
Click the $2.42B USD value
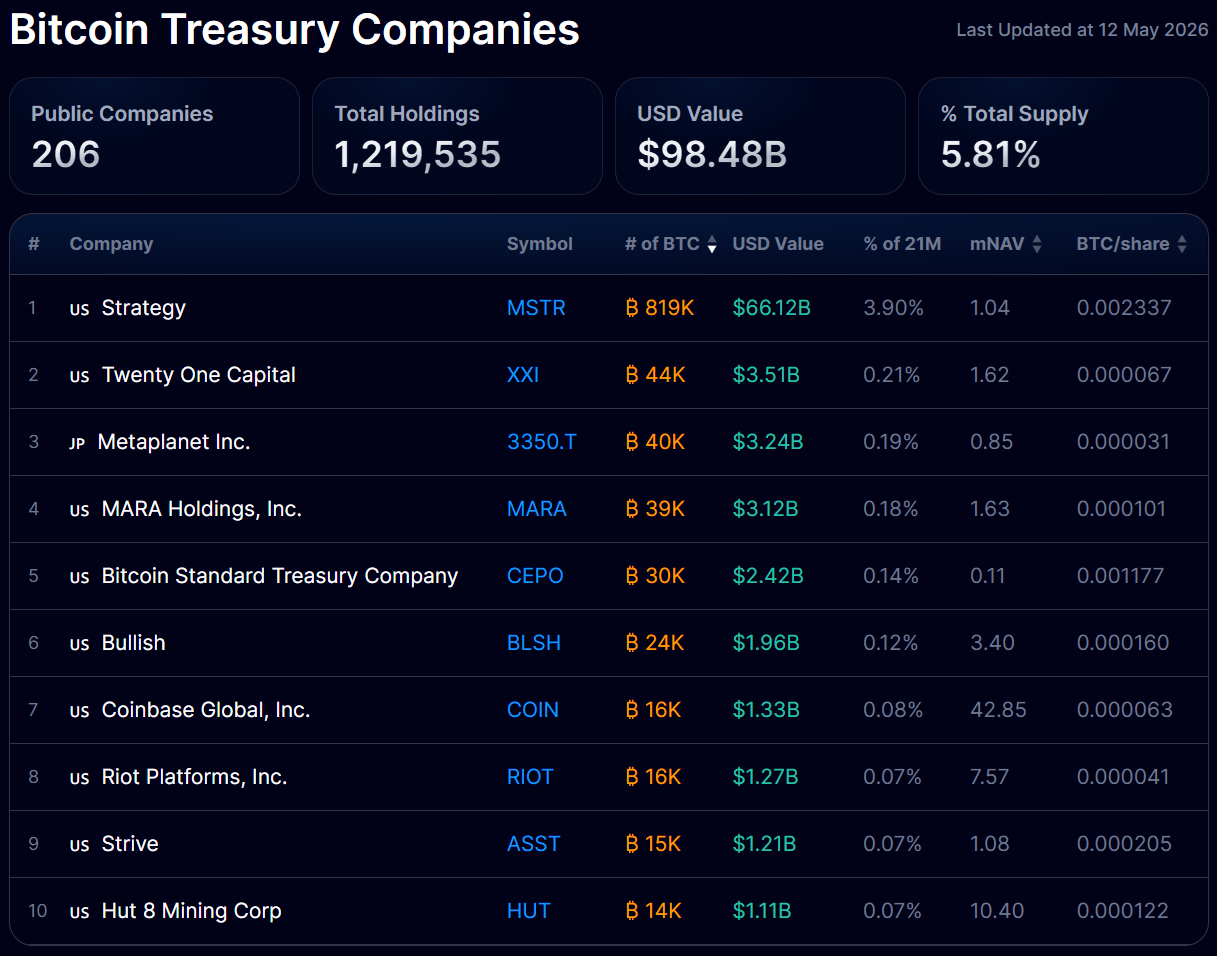[x=767, y=576]
